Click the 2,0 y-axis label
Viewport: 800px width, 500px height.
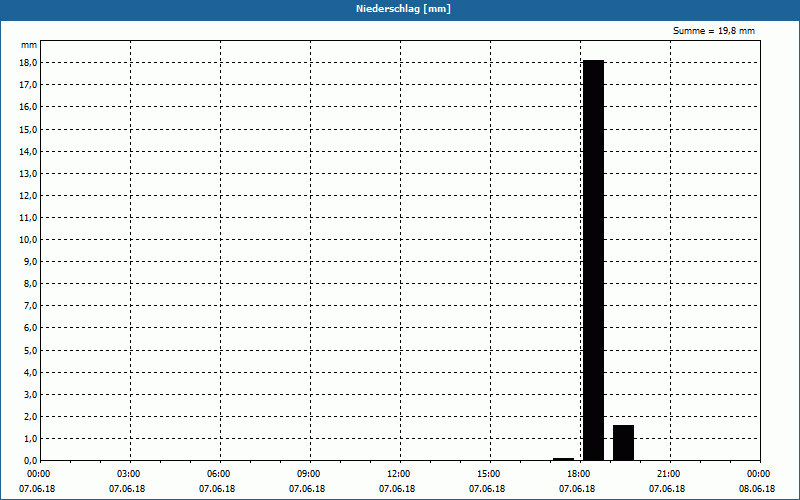click(31, 416)
